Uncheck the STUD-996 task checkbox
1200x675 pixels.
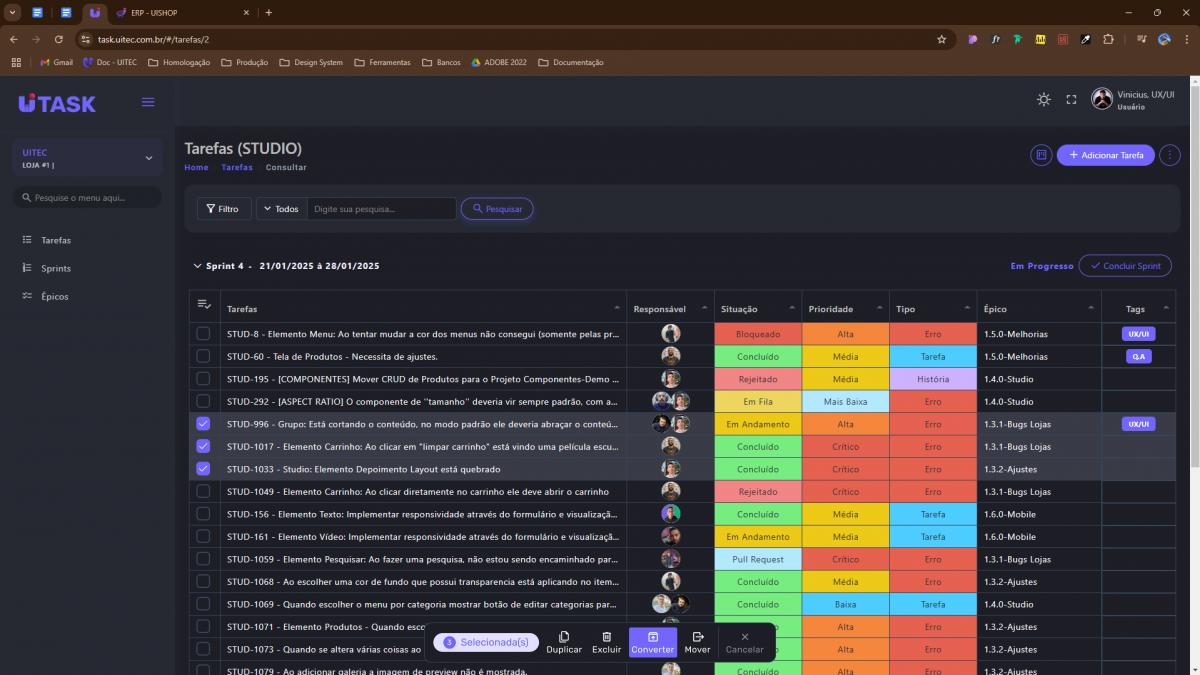[x=203, y=424]
